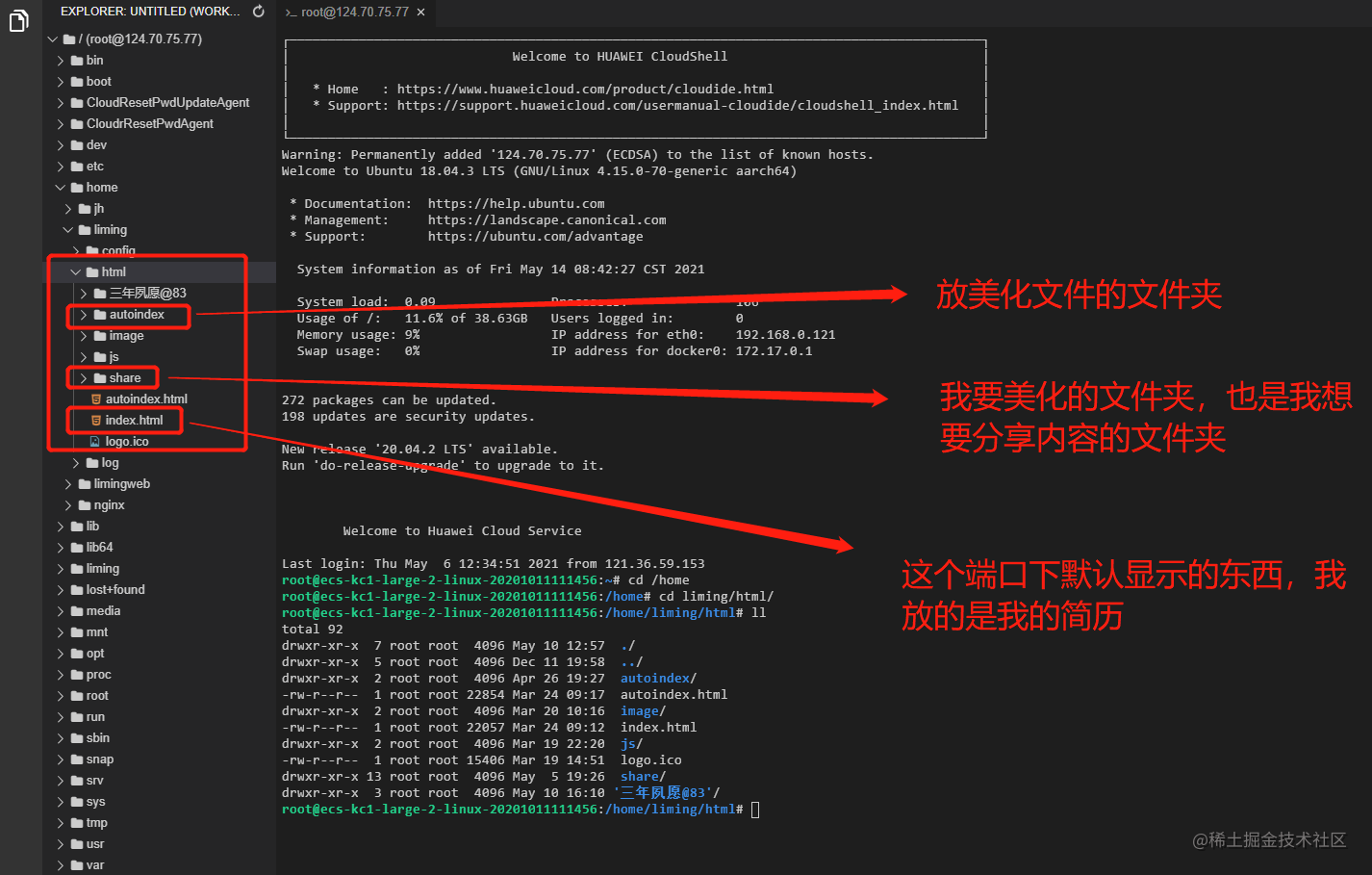Image resolution: width=1372 pixels, height=875 pixels.
Task: Click the EXPLORER: UNTITLED panel header
Action: pyautogui.click(x=144, y=11)
